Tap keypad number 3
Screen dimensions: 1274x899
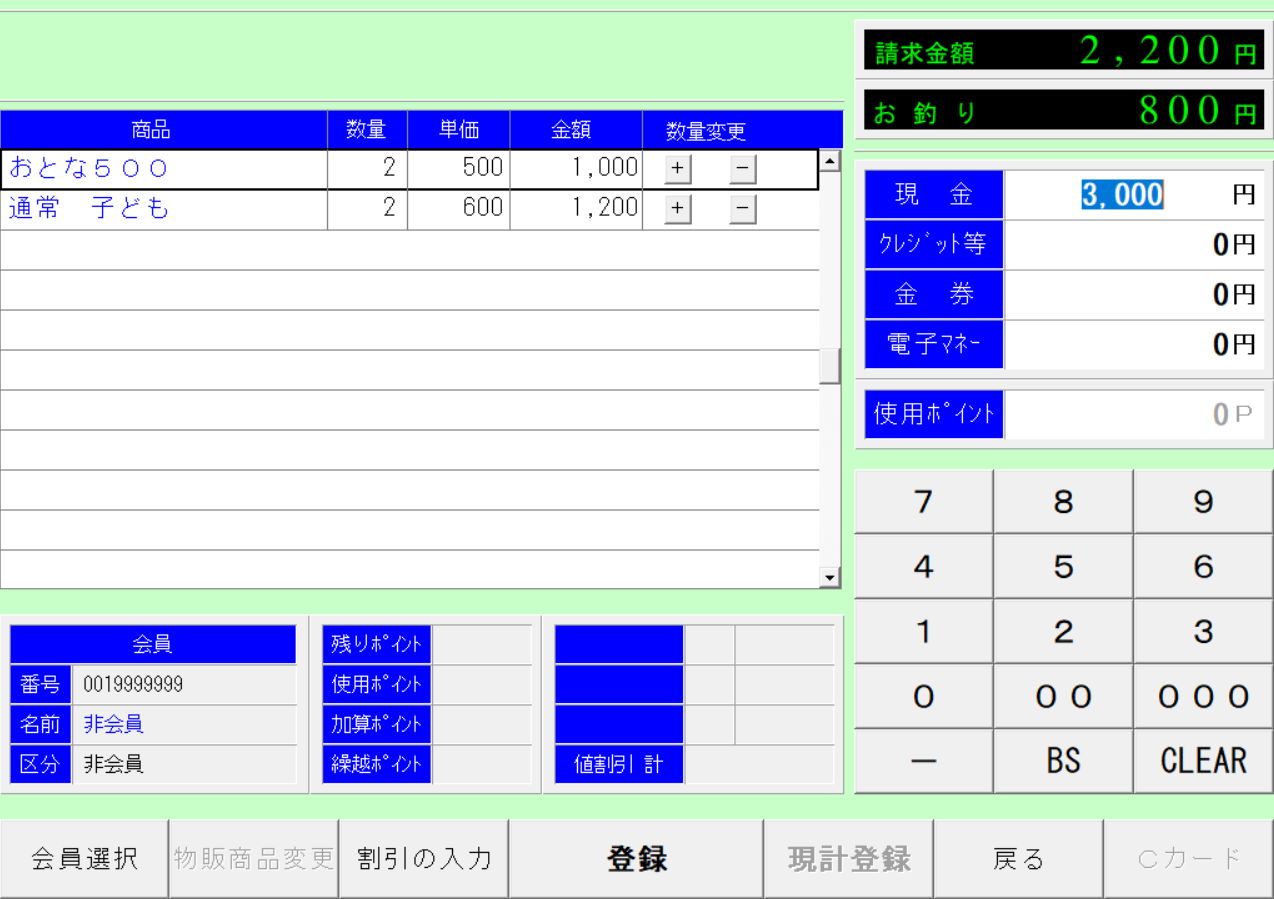1203,632
